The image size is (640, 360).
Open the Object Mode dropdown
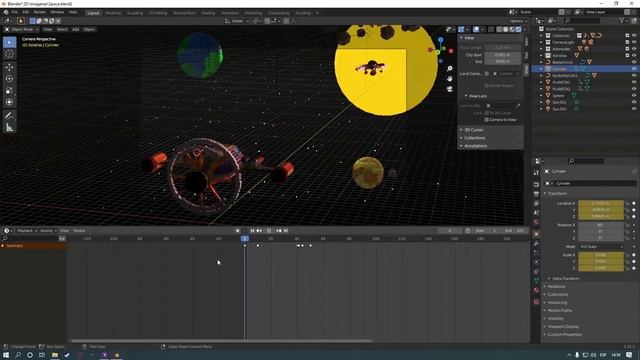click(x=21, y=29)
